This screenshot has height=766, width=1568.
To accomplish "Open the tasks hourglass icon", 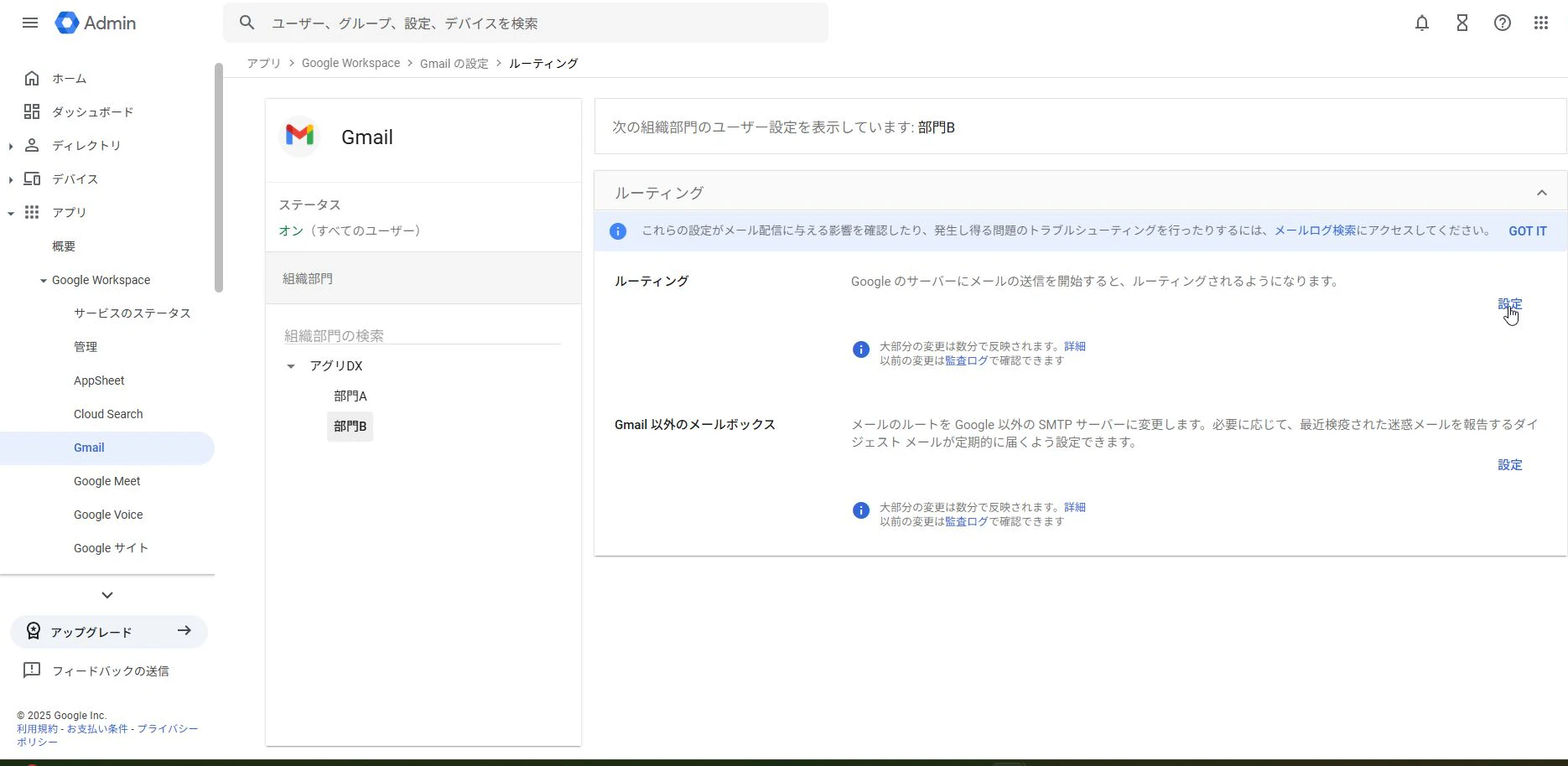I will click(1462, 23).
